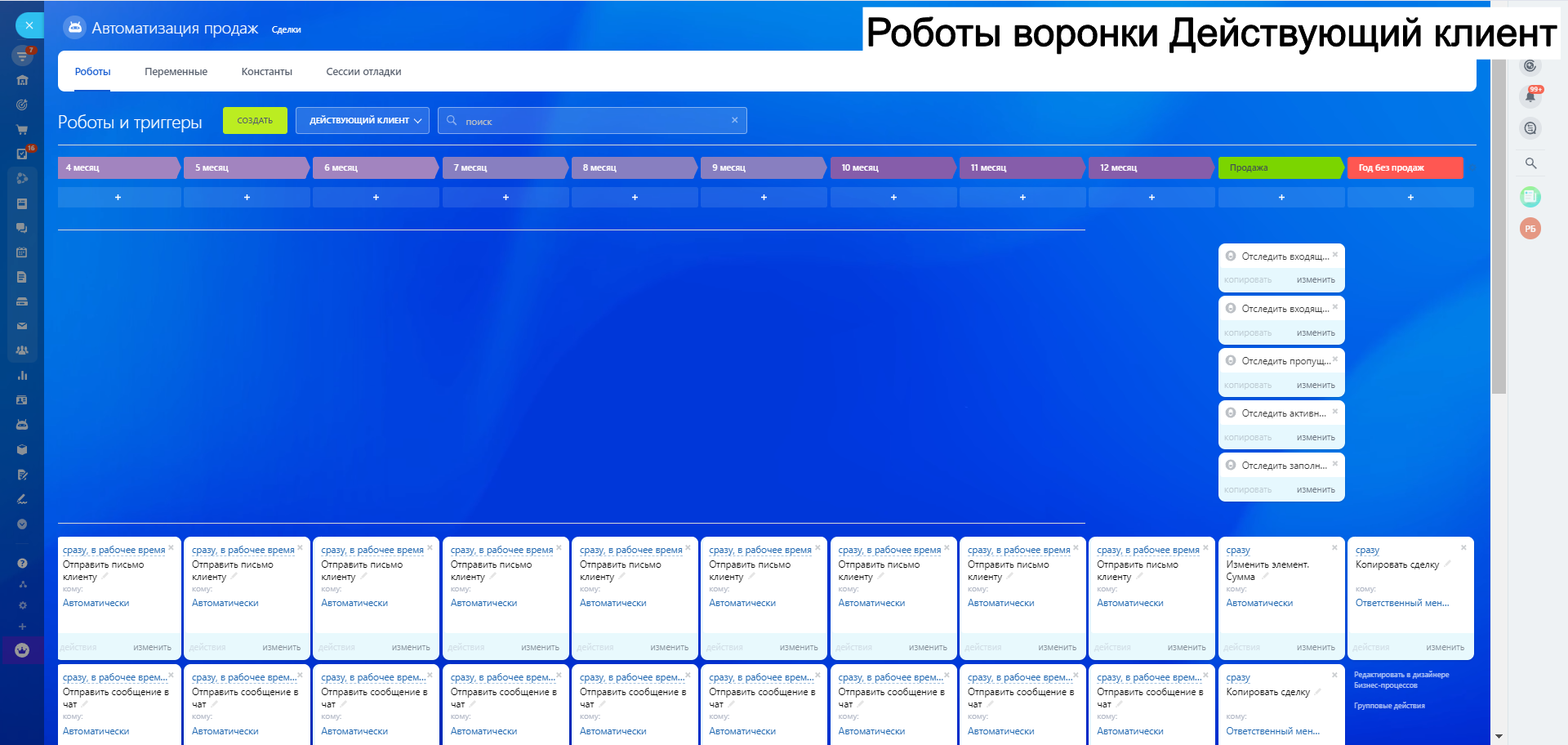Switch to the Сессии отладки tab

coord(363,72)
